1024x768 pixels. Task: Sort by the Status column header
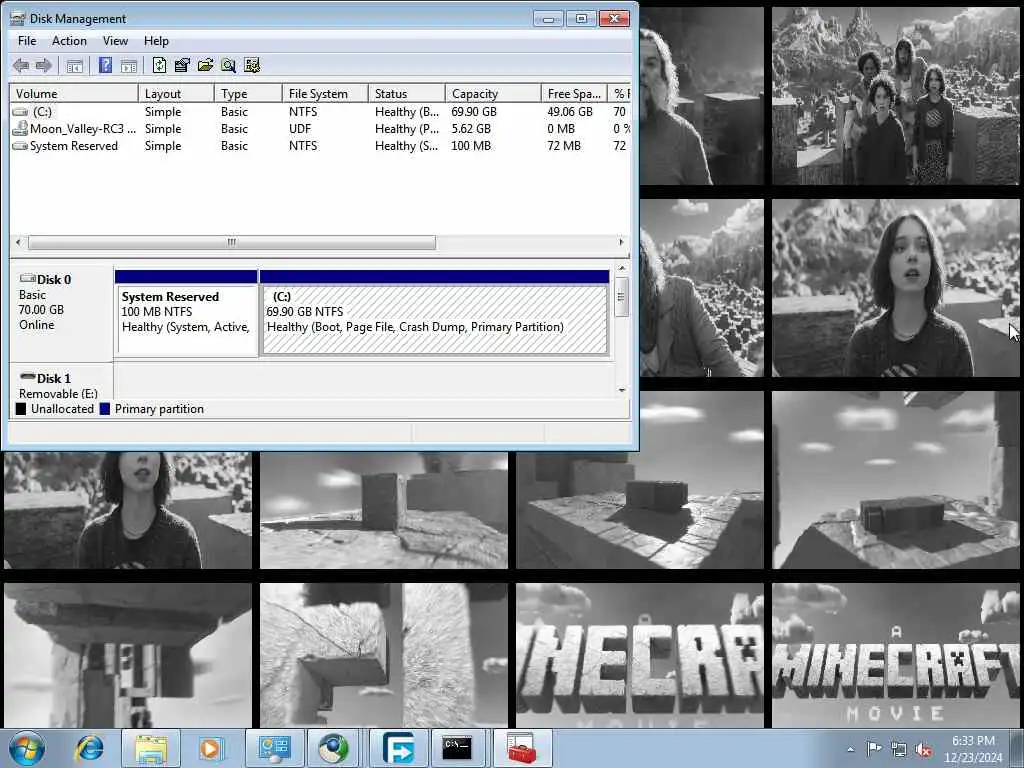point(406,93)
